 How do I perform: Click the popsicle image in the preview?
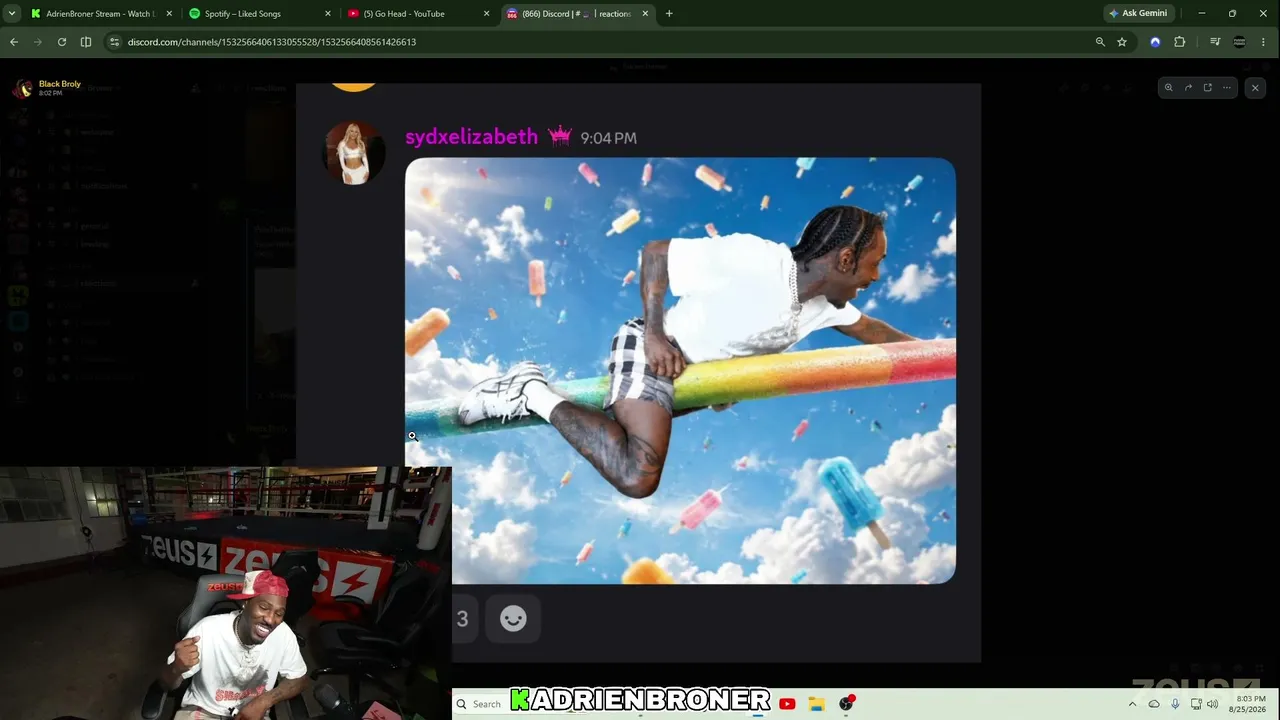(680, 370)
